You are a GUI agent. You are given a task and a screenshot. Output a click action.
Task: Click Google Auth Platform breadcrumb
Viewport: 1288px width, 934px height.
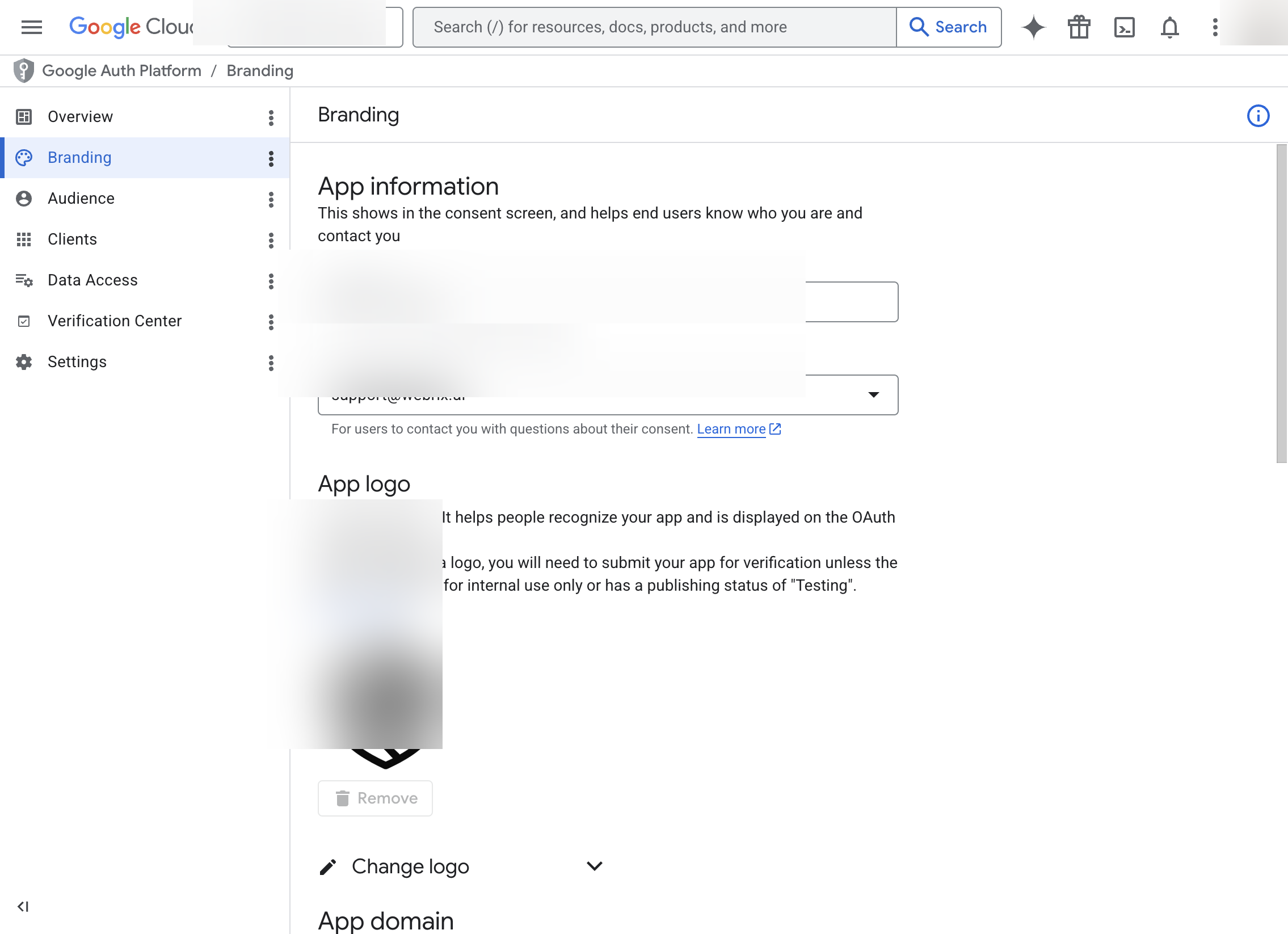click(121, 70)
